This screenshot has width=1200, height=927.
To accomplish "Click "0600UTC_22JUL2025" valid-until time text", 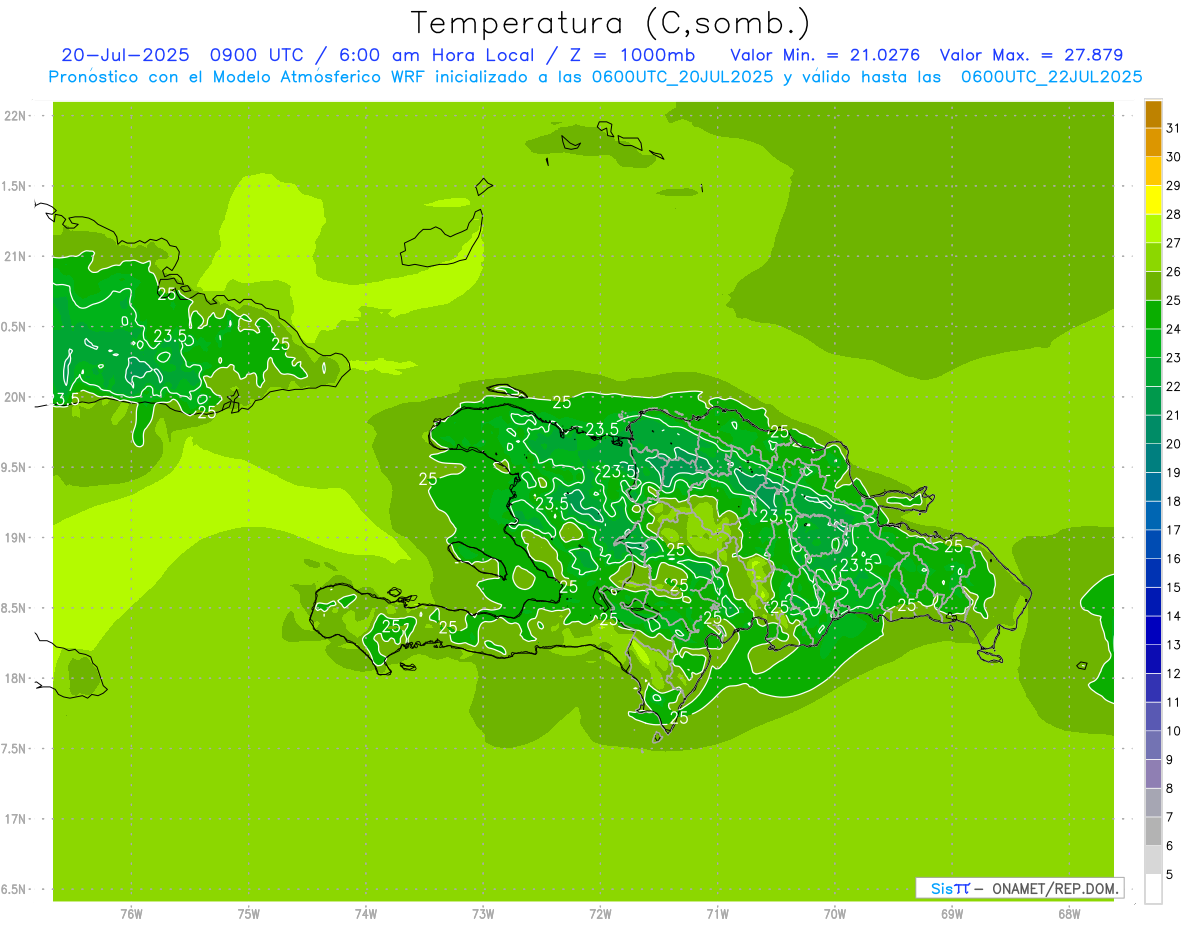I will pyautogui.click(x=1051, y=77).
